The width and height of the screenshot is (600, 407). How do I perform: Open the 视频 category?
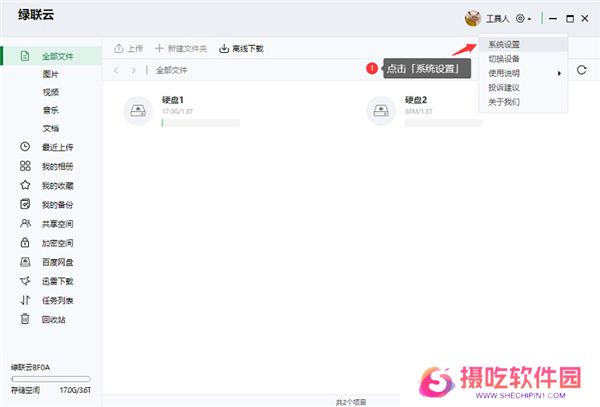tap(51, 92)
